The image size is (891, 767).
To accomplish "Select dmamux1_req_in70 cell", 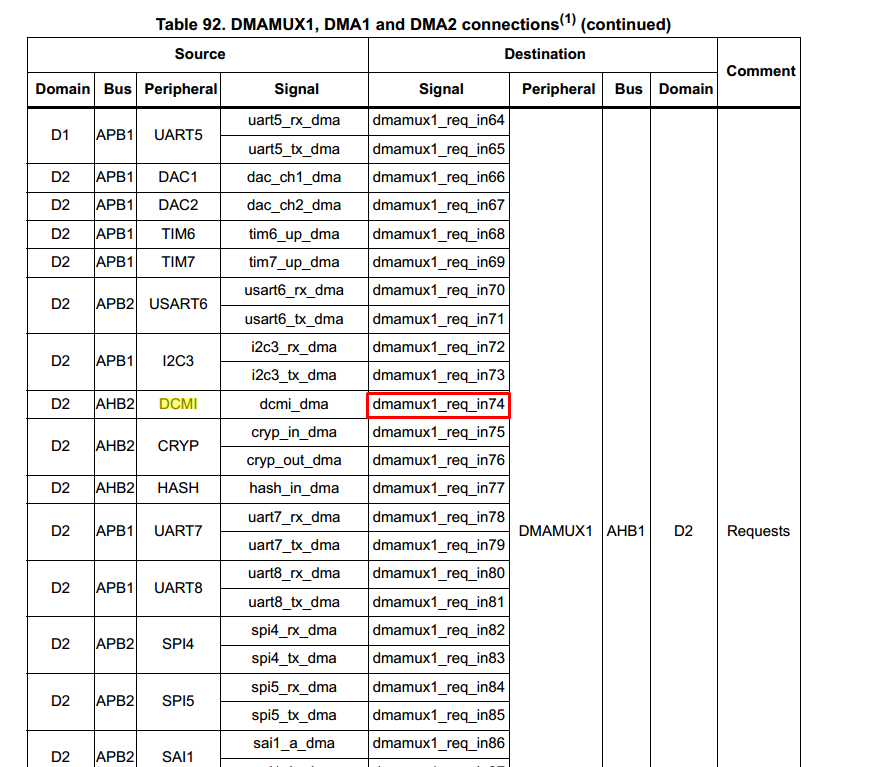I will click(439, 290).
